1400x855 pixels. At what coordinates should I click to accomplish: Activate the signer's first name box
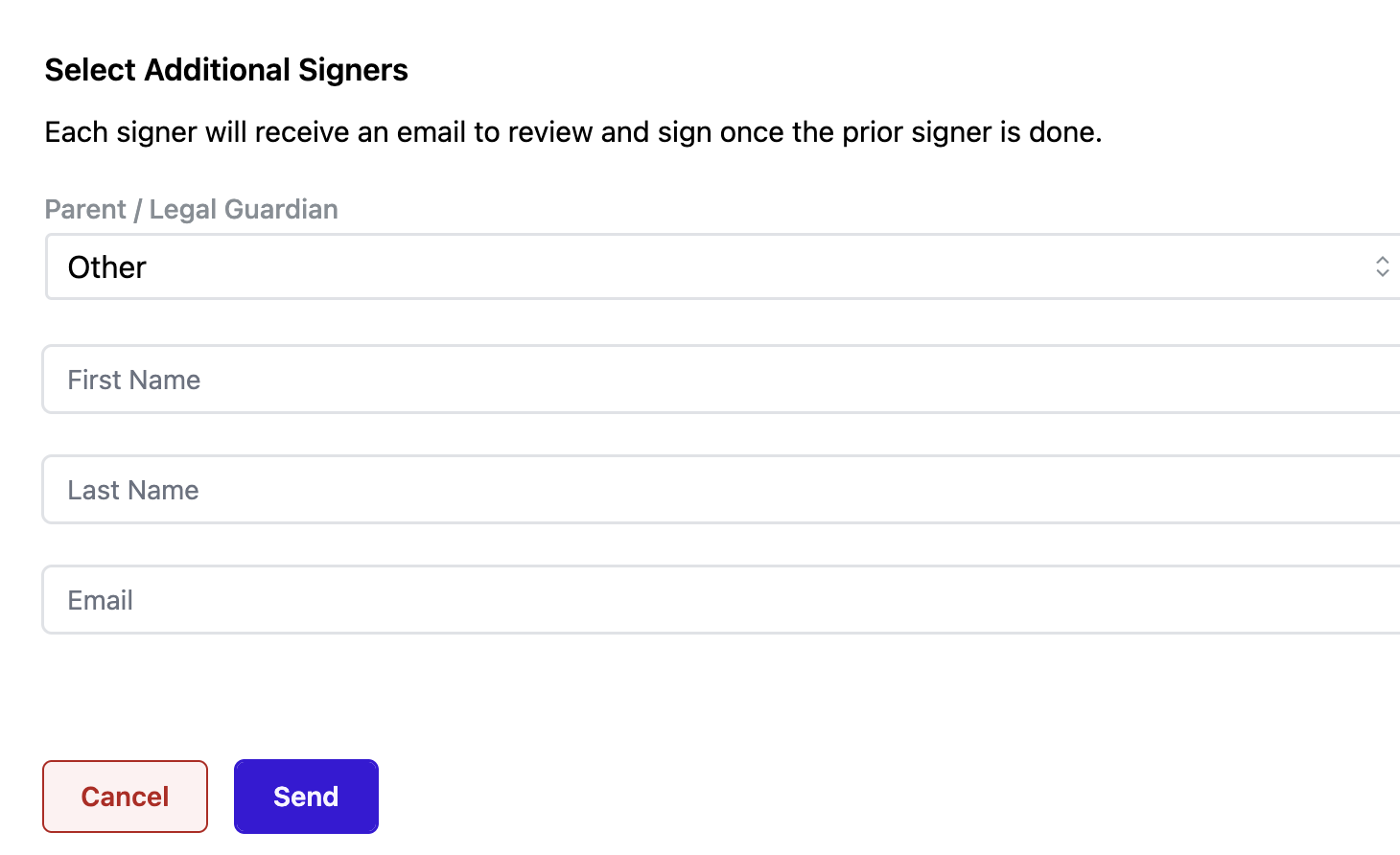click(719, 380)
